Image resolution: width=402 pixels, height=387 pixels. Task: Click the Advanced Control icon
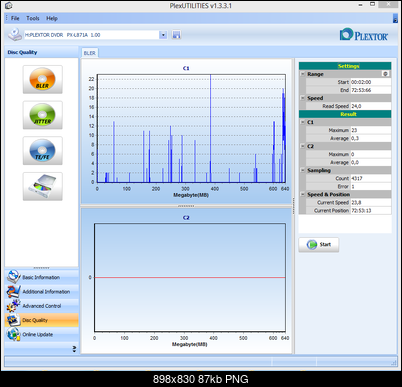pos(14,306)
